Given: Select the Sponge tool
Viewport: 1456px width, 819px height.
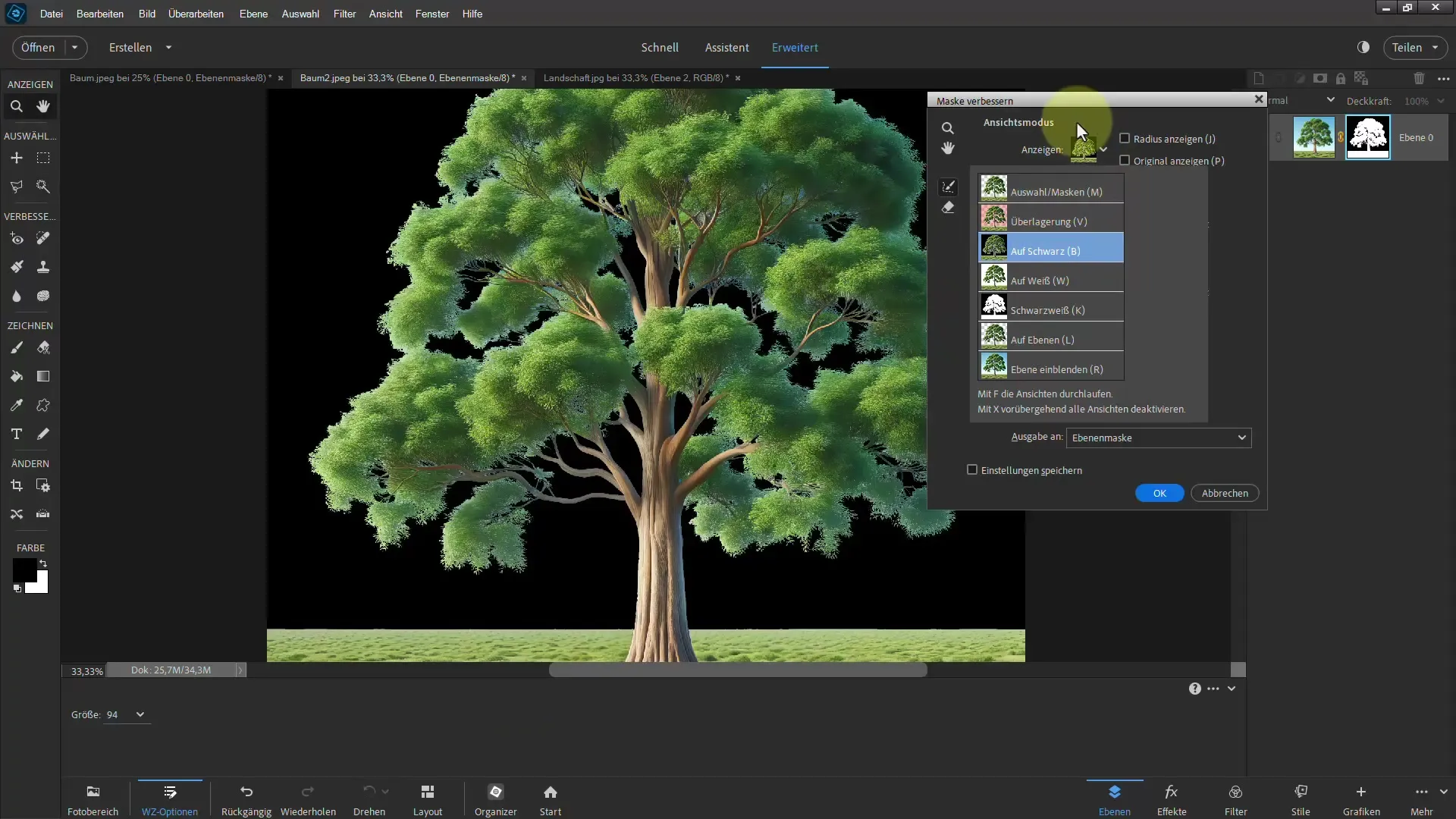Looking at the screenshot, I should (x=43, y=296).
